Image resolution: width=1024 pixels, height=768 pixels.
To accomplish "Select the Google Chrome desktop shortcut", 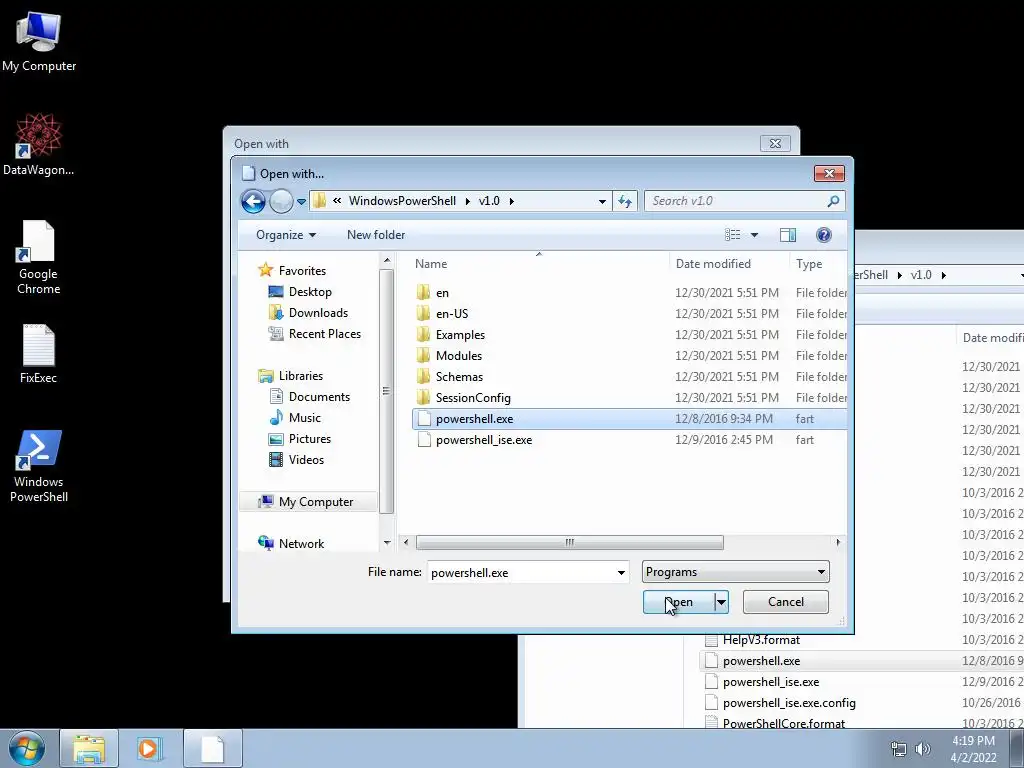I will click(39, 258).
